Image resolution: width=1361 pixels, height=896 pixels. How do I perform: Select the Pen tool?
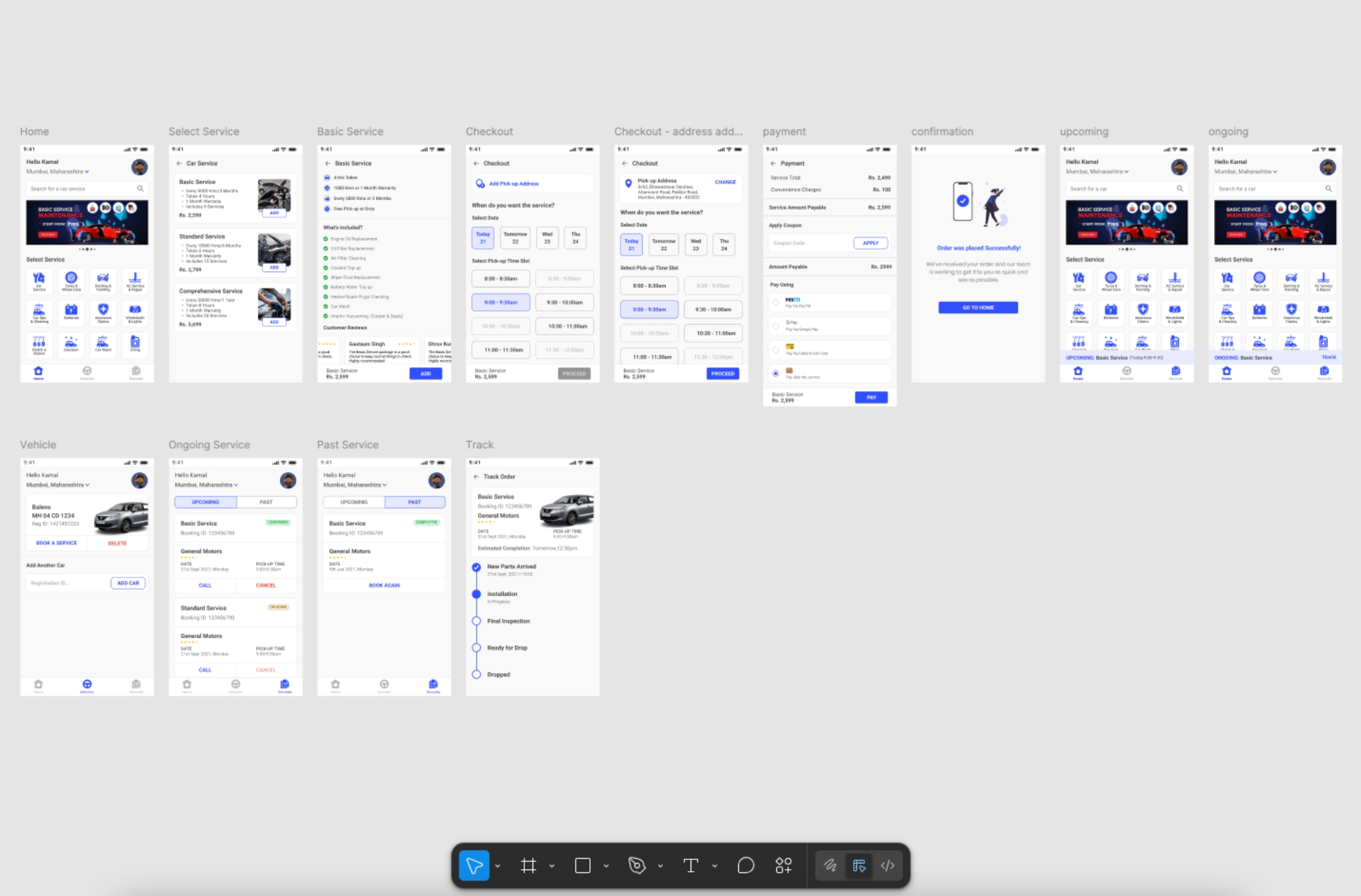[637, 866]
